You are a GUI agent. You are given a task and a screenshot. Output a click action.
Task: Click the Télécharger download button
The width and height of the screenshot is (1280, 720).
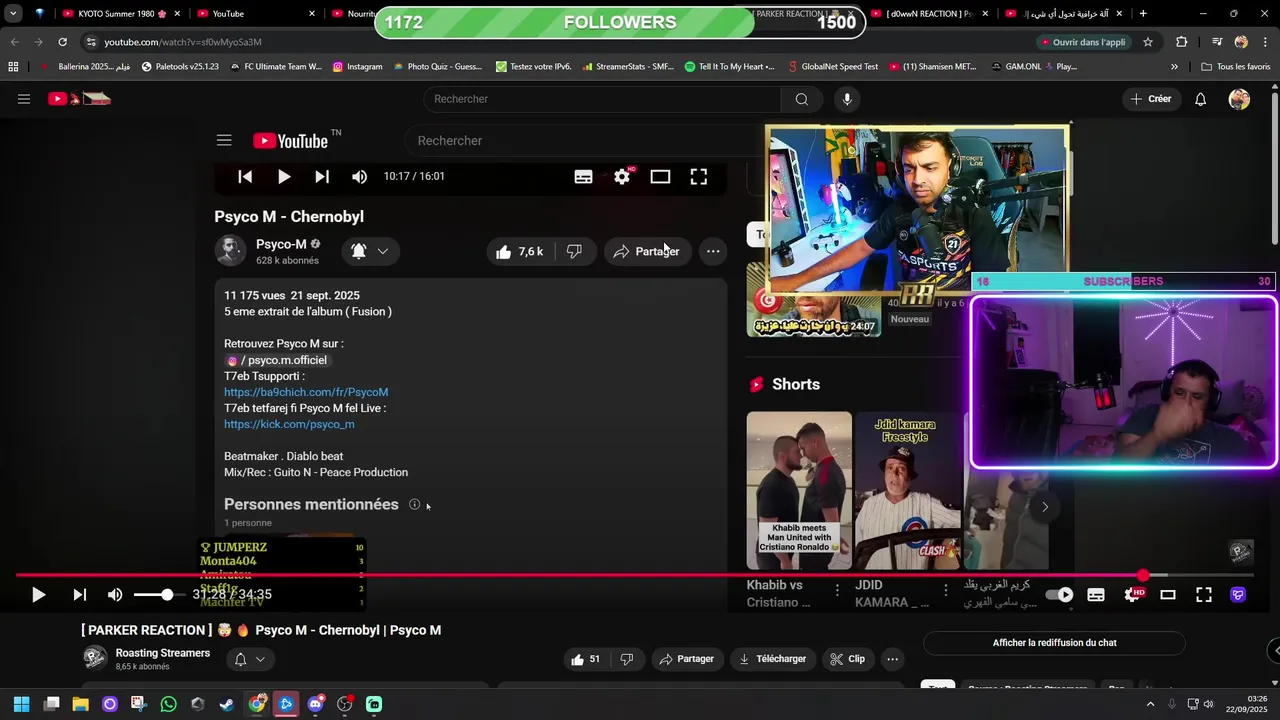click(773, 659)
